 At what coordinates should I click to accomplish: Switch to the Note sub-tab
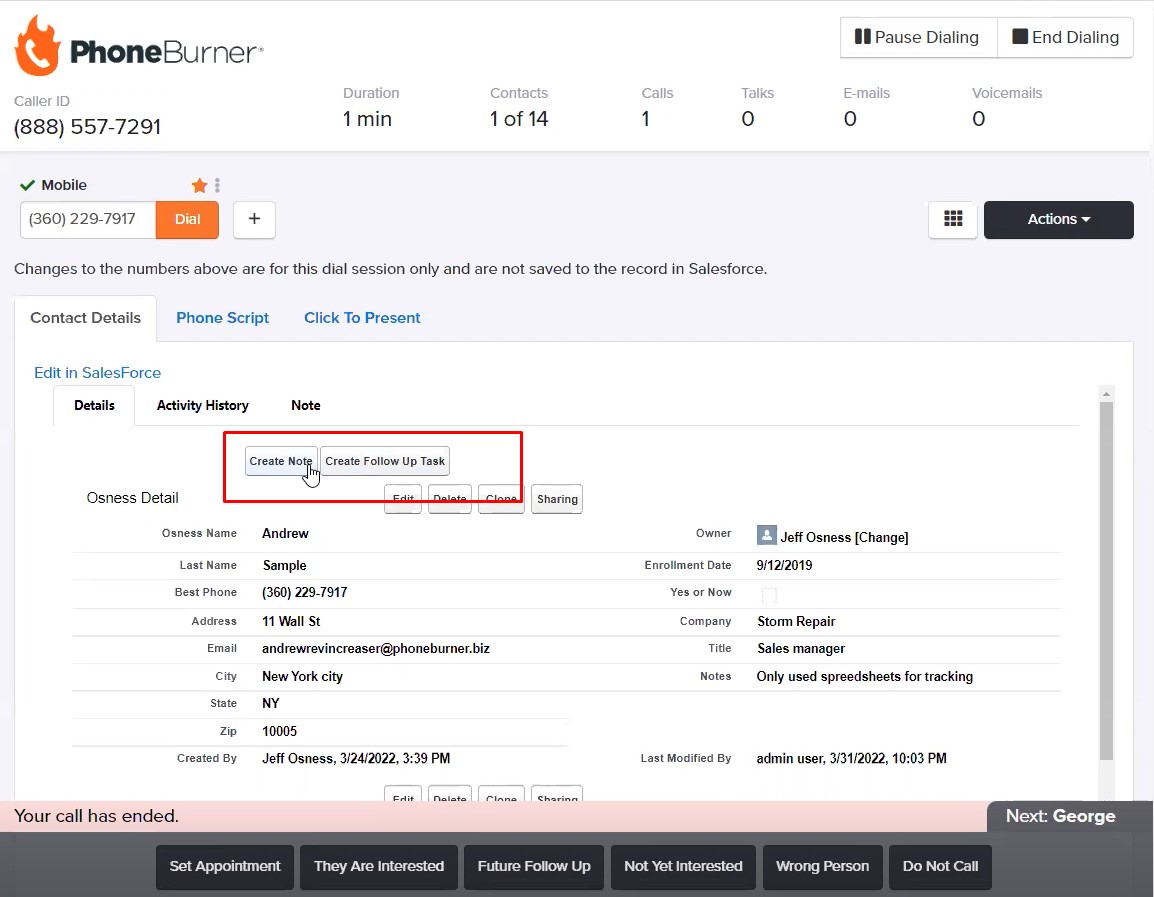click(305, 405)
